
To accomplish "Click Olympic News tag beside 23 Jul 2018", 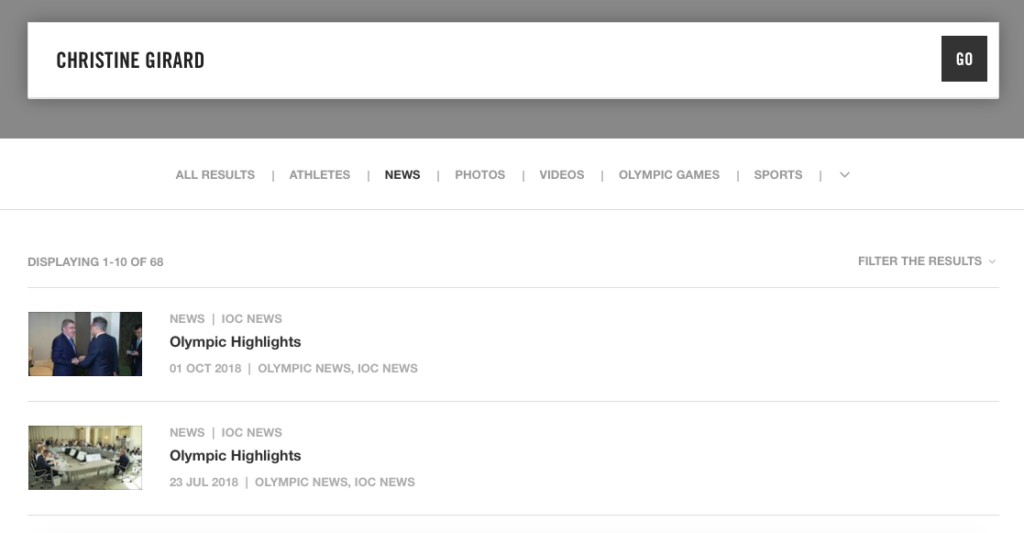I will coord(300,482).
